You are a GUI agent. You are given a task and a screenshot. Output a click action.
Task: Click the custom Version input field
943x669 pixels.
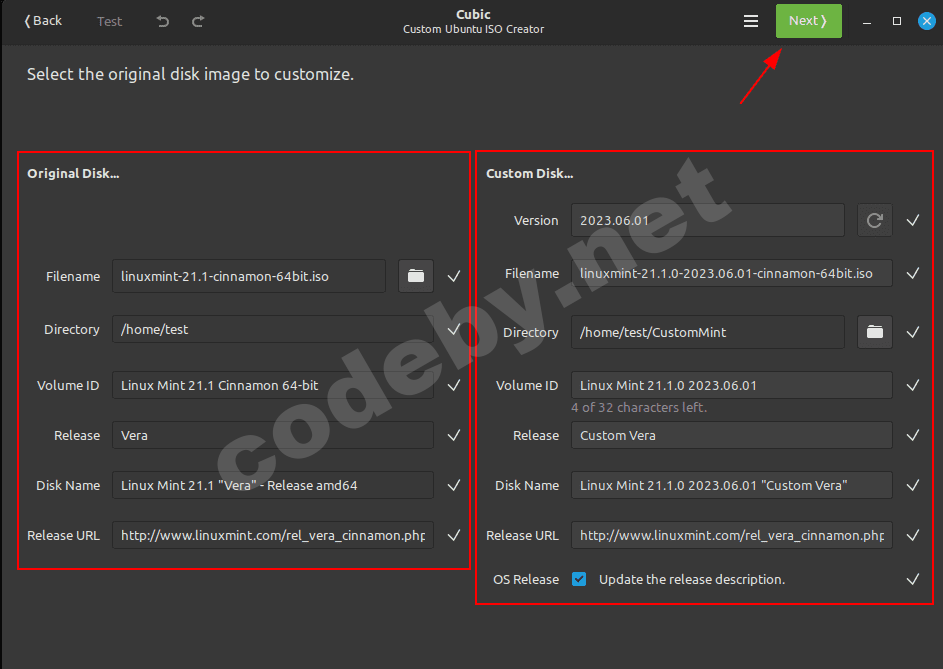[x=707, y=220]
